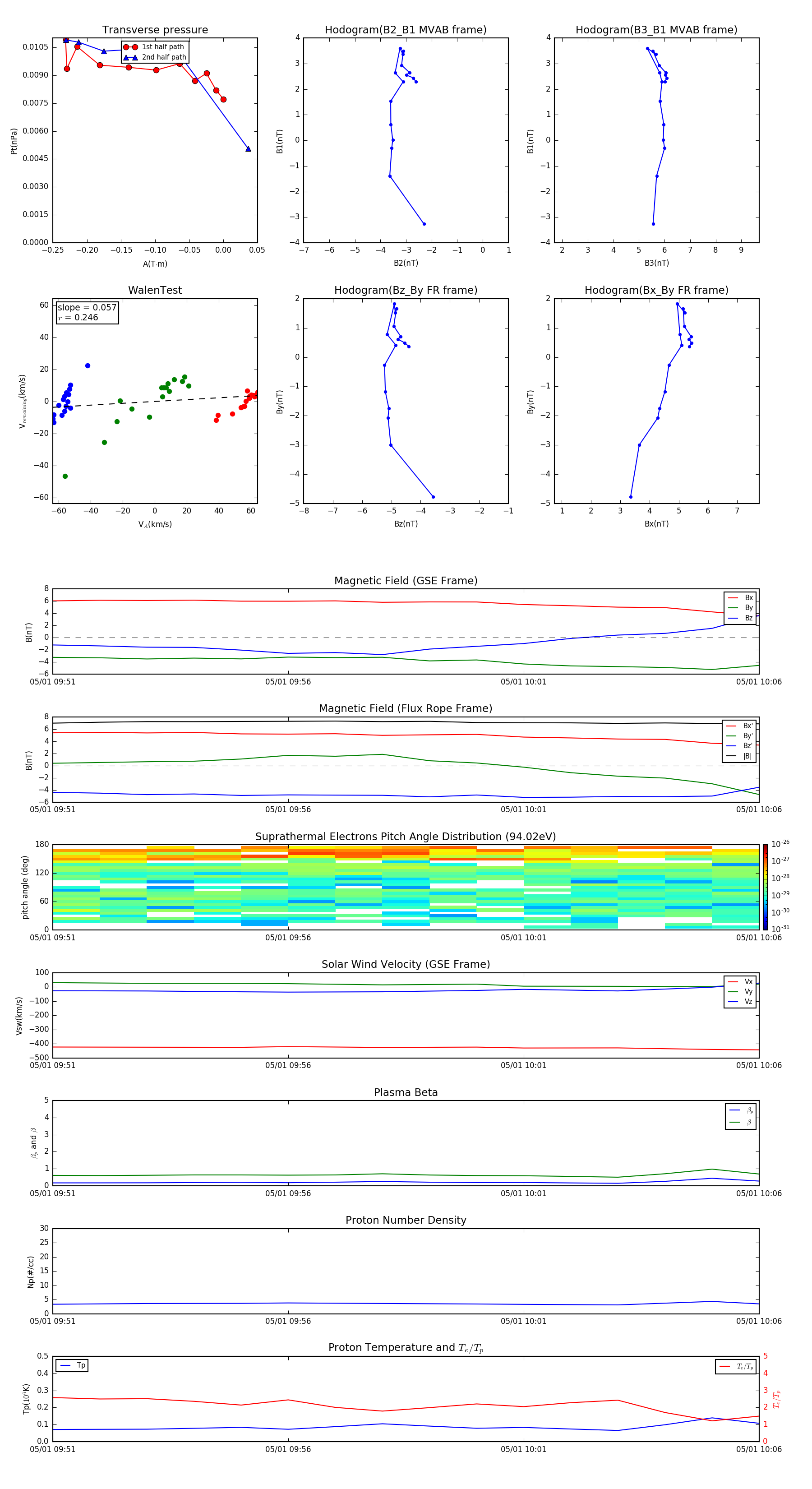Click the 'Hodogram(B3_B1 MVAB frame)' title
This screenshot has height=1489, width=812.
[656, 29]
